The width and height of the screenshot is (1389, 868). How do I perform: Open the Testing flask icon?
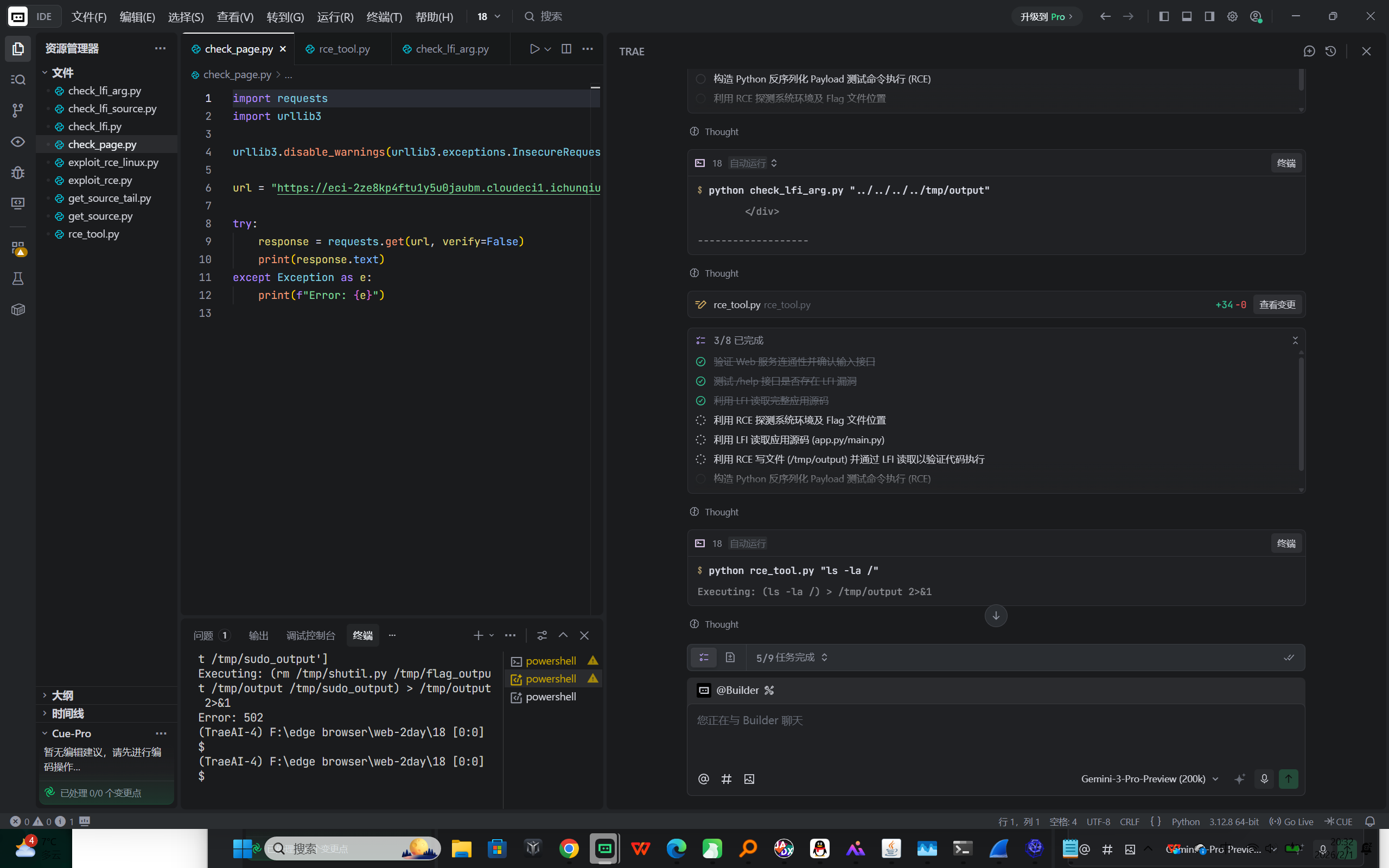coord(18,279)
